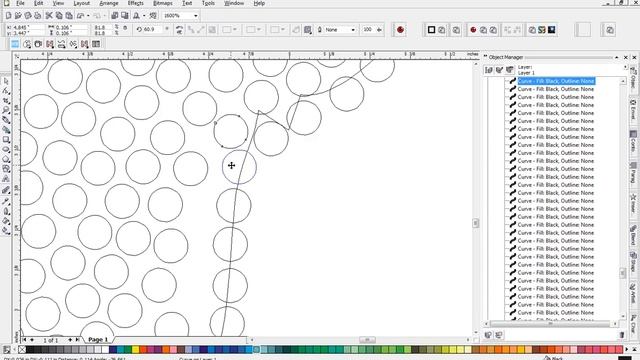Image resolution: width=640 pixels, height=360 pixels.
Task: Open the Undo history dropdown arrow
Action: coord(88,16)
